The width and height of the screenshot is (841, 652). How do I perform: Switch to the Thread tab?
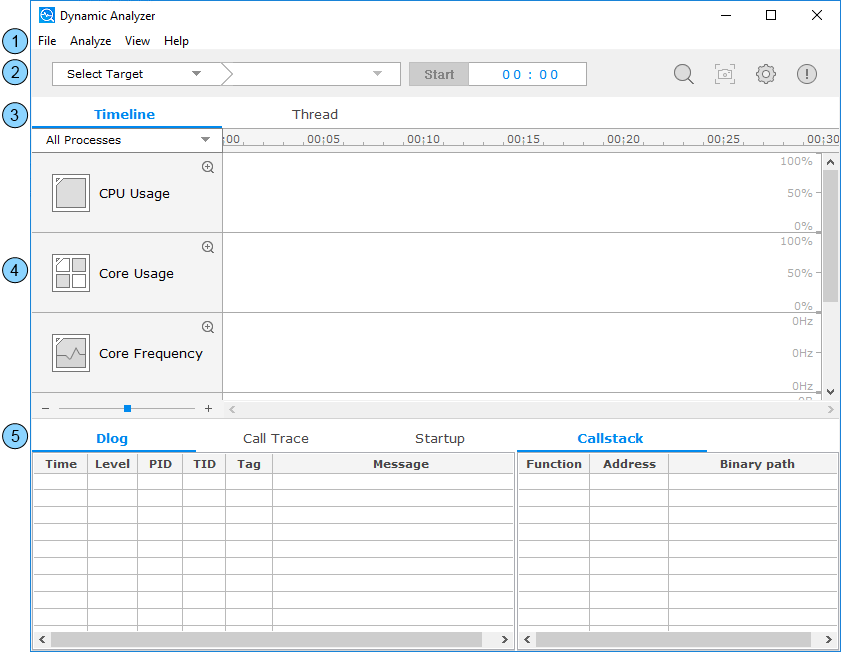pos(315,114)
